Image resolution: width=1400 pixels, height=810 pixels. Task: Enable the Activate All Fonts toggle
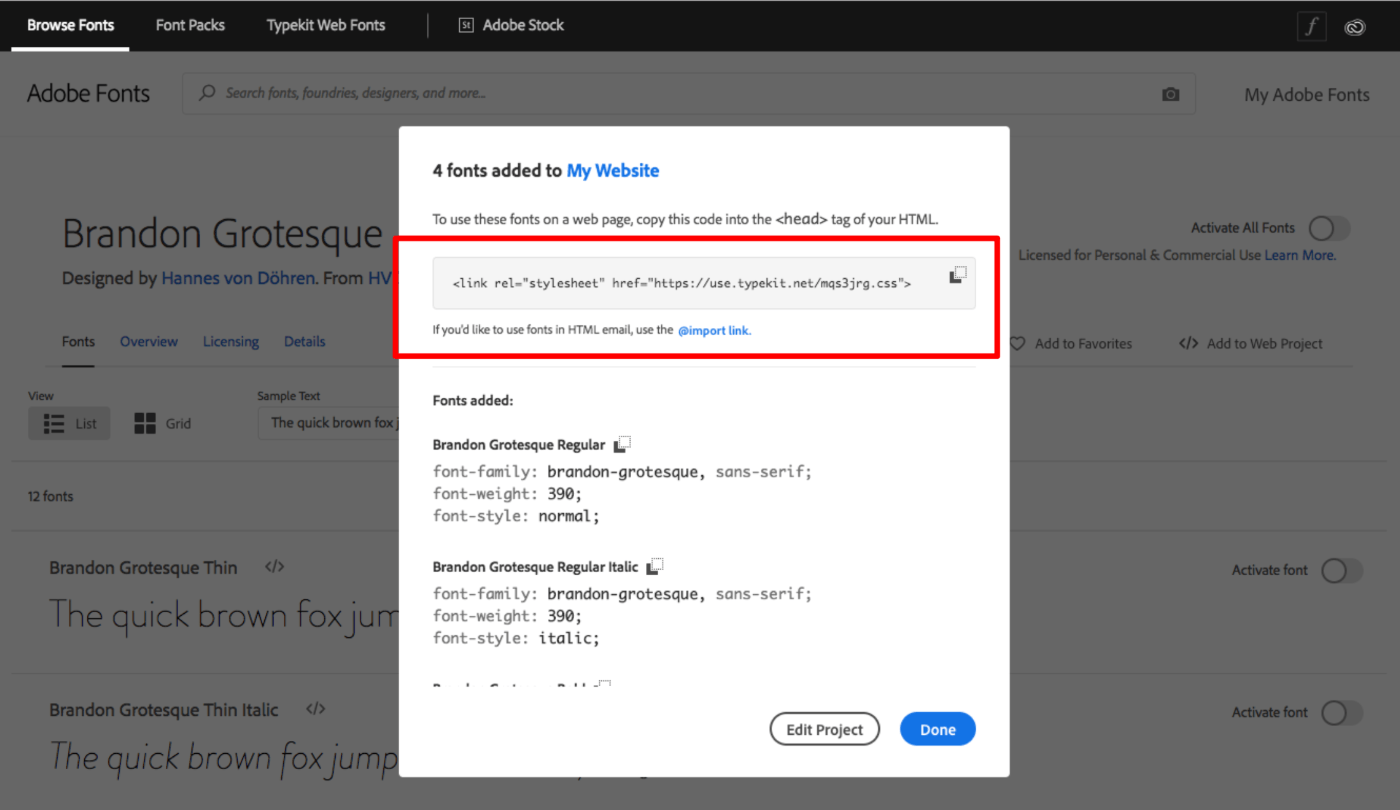1329,228
